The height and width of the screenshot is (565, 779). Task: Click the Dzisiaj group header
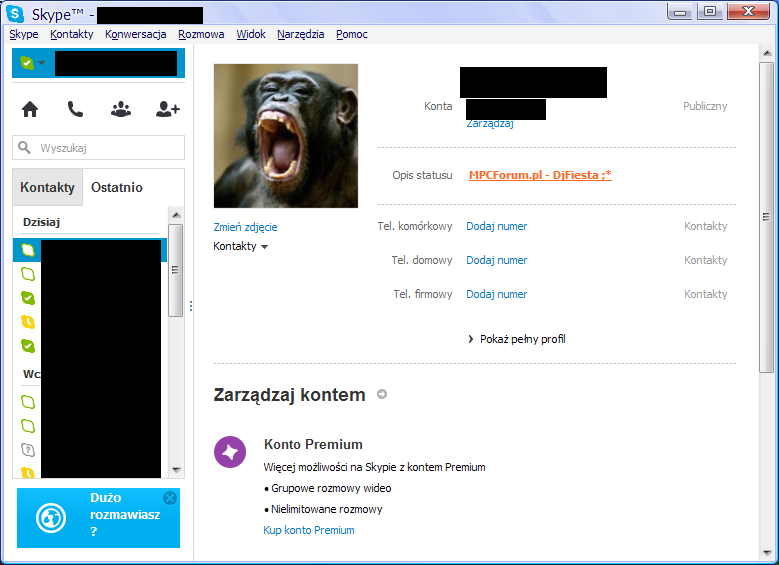41,222
